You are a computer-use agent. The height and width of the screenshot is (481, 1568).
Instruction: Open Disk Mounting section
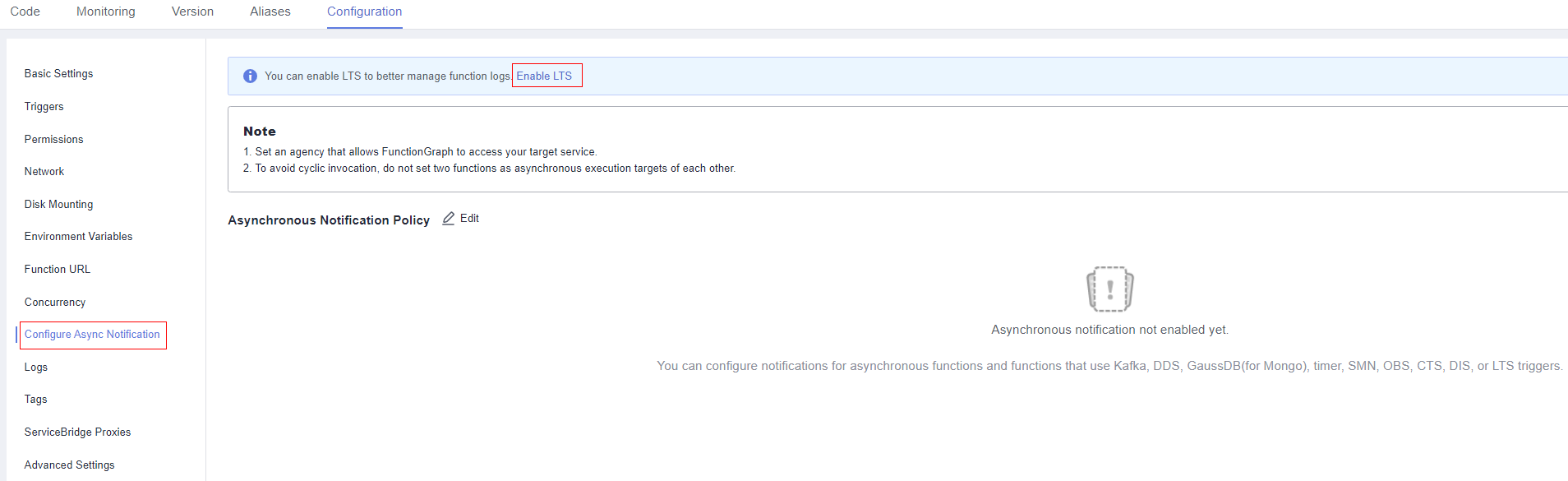58,205
